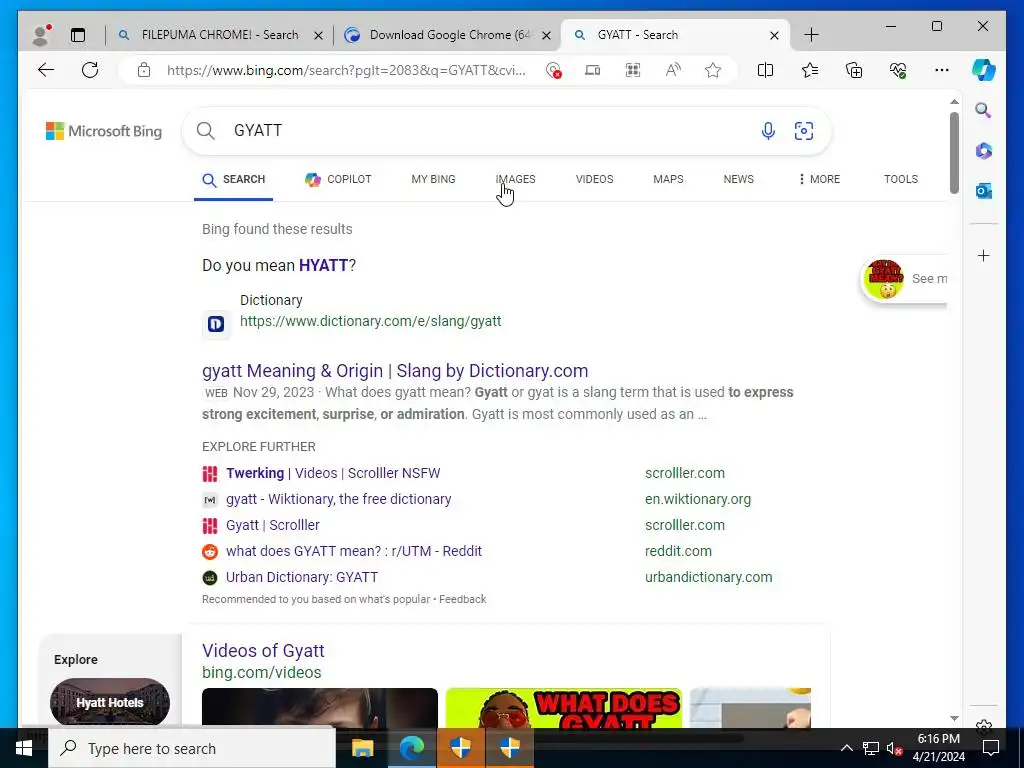The width and height of the screenshot is (1024, 768).
Task: Open Microsoft 365 sidebar icon
Action: click(x=984, y=151)
